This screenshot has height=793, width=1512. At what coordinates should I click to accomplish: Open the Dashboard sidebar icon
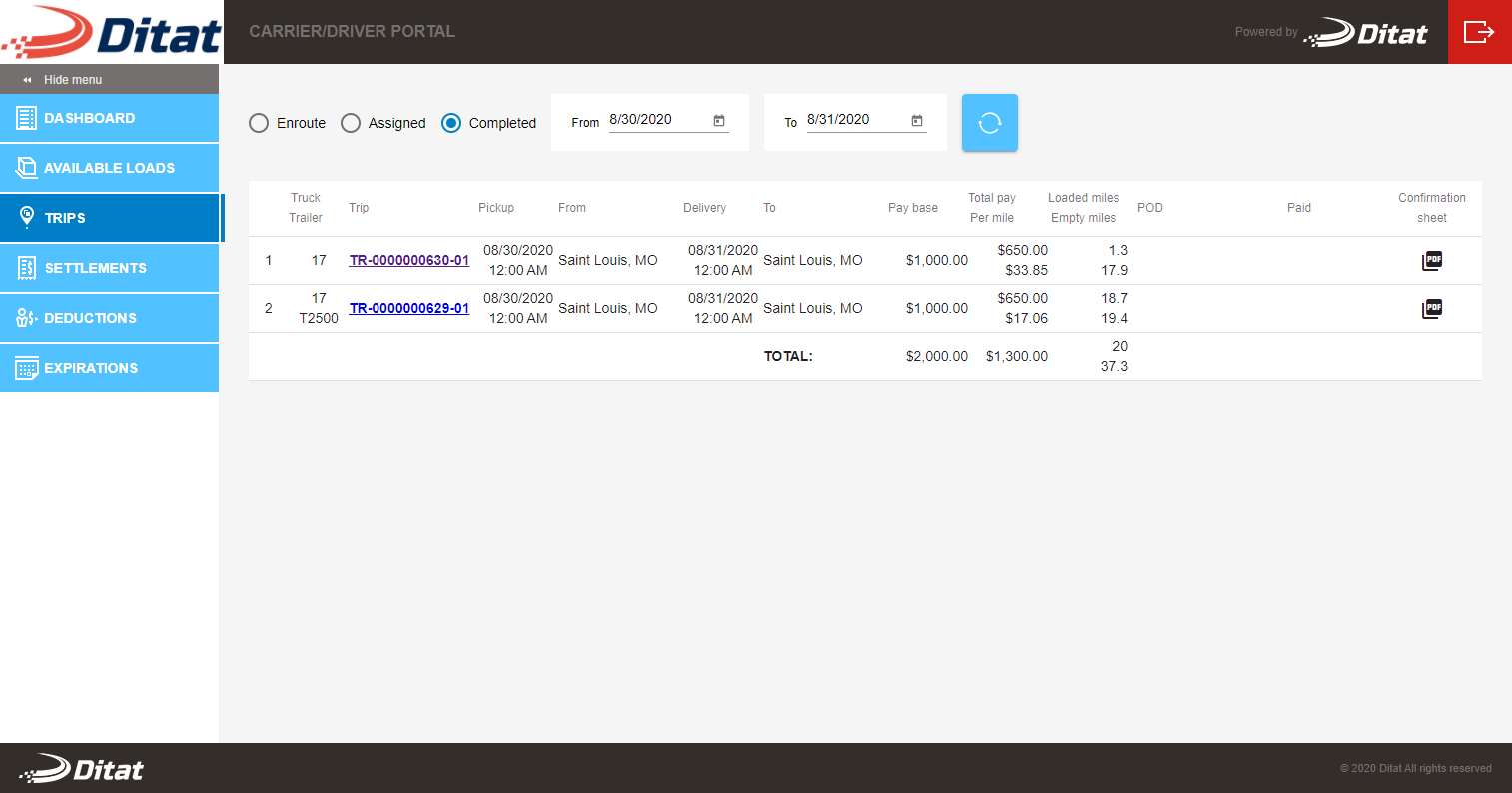pos(26,117)
